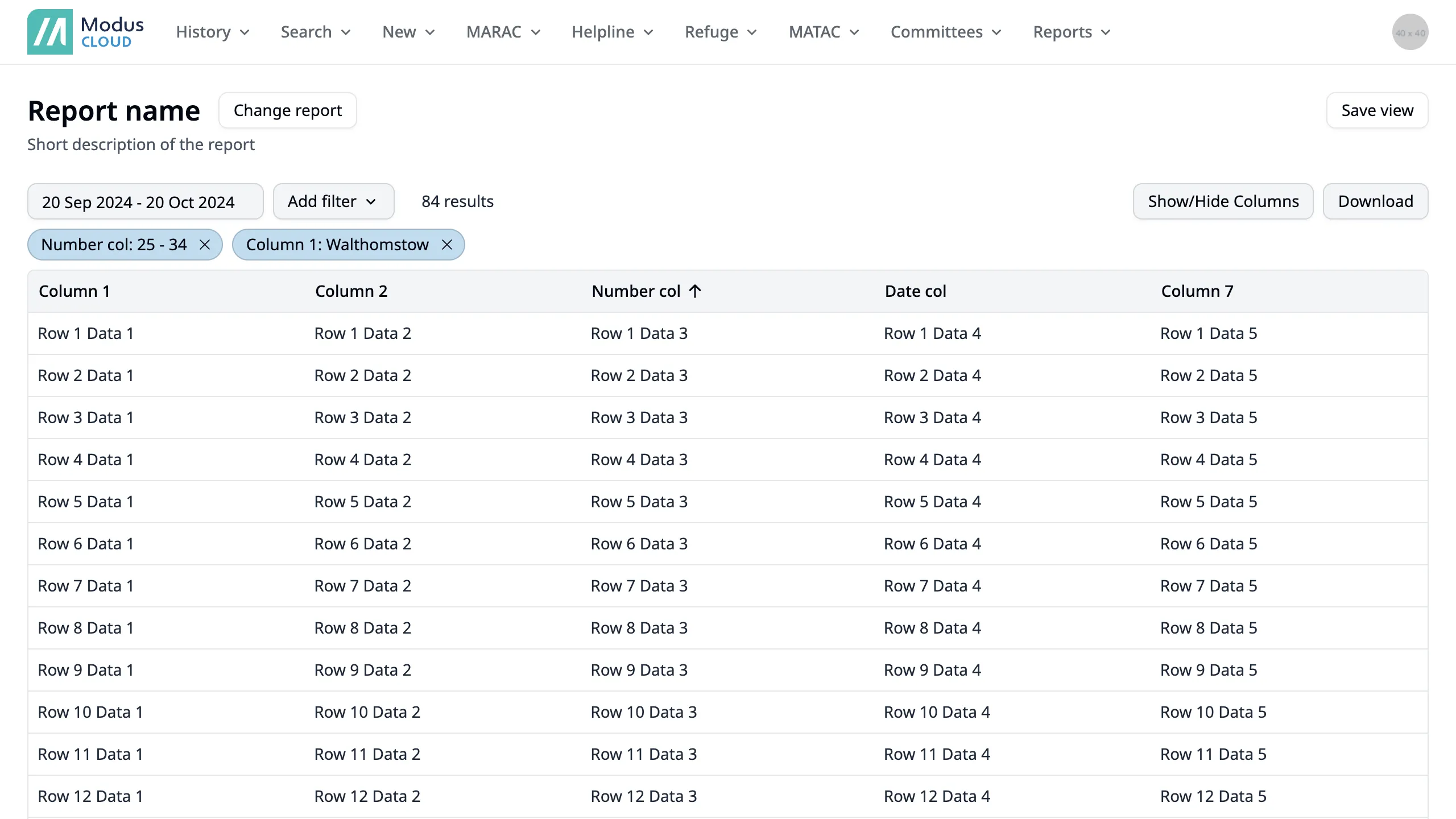Download the report
The height and width of the screenshot is (819, 1456).
tap(1375, 201)
